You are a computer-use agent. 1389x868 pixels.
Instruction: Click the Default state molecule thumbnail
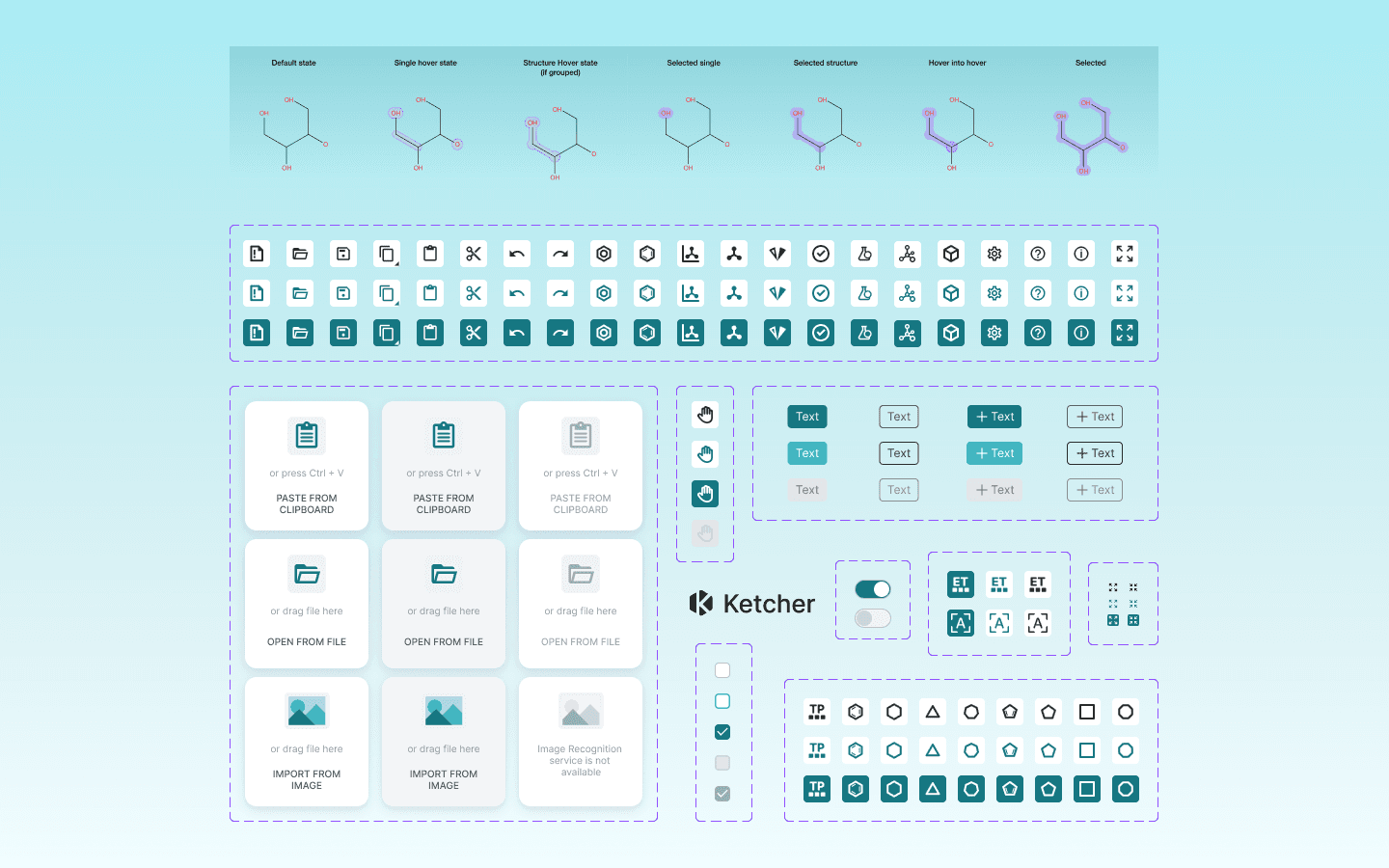pyautogui.click(x=294, y=133)
